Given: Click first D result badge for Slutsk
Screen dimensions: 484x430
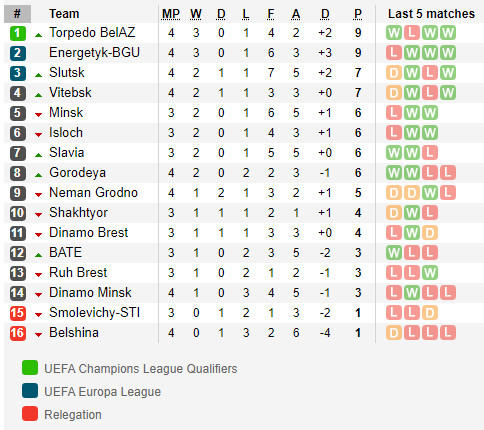Looking at the screenshot, I should (394, 73).
